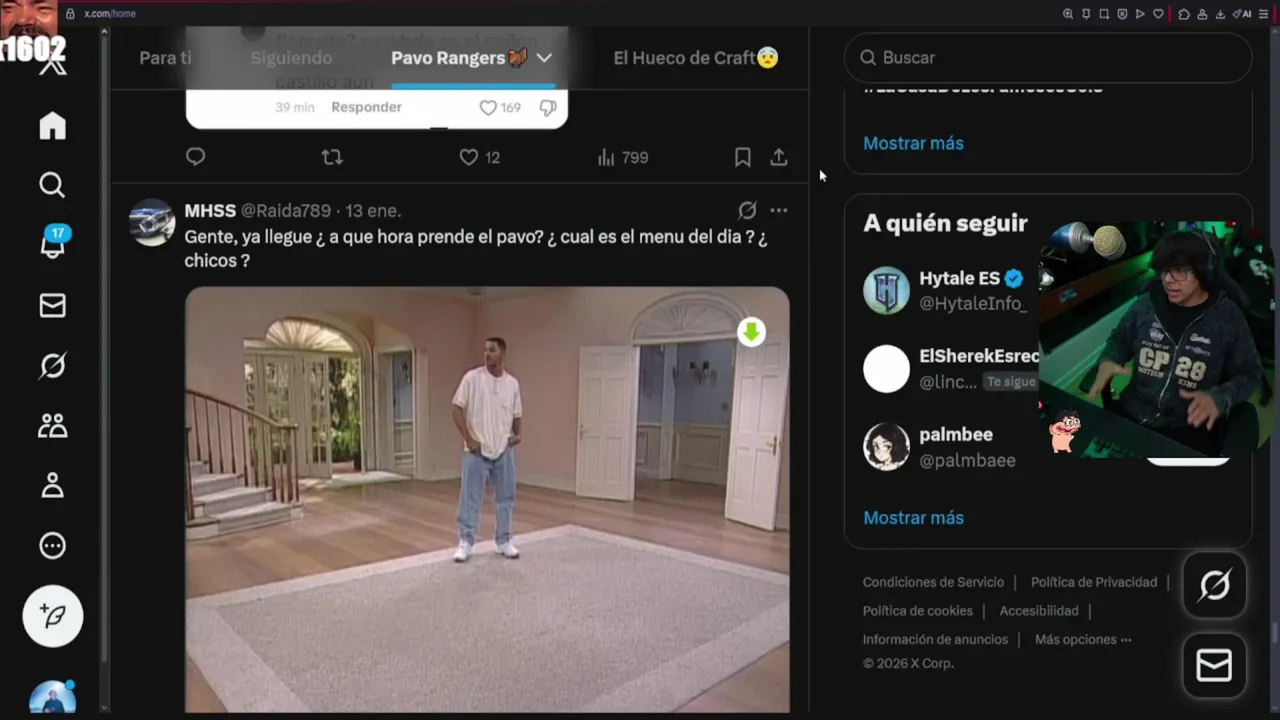Screen dimensions: 1280x720
Task: Like the post showing 12 likes
Action: click(479, 157)
